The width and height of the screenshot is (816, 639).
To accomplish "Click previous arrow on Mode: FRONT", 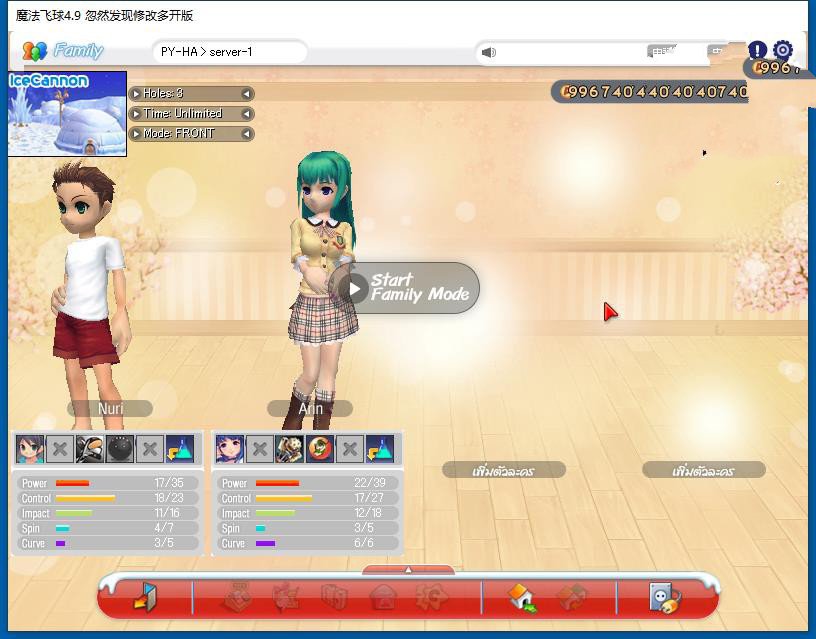I will [x=136, y=134].
